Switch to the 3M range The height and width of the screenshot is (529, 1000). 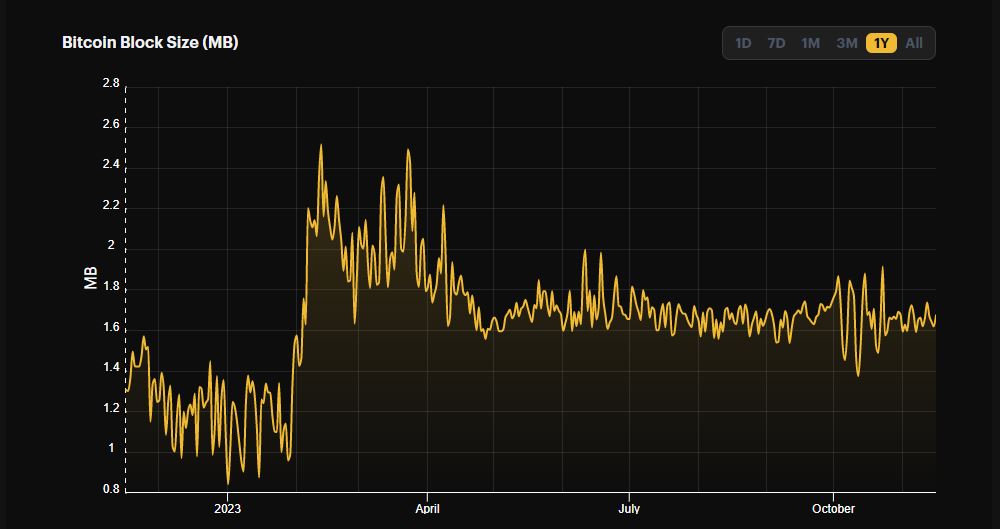[x=847, y=43]
